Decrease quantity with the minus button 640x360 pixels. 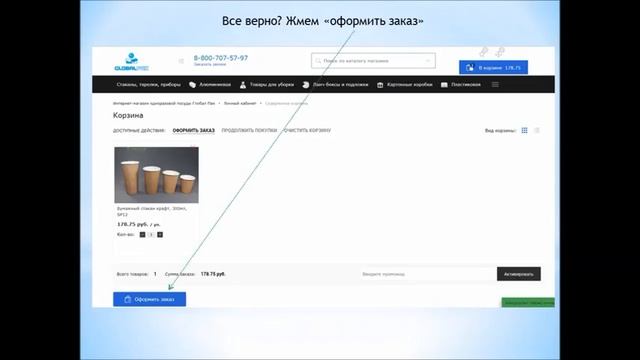(x=142, y=234)
